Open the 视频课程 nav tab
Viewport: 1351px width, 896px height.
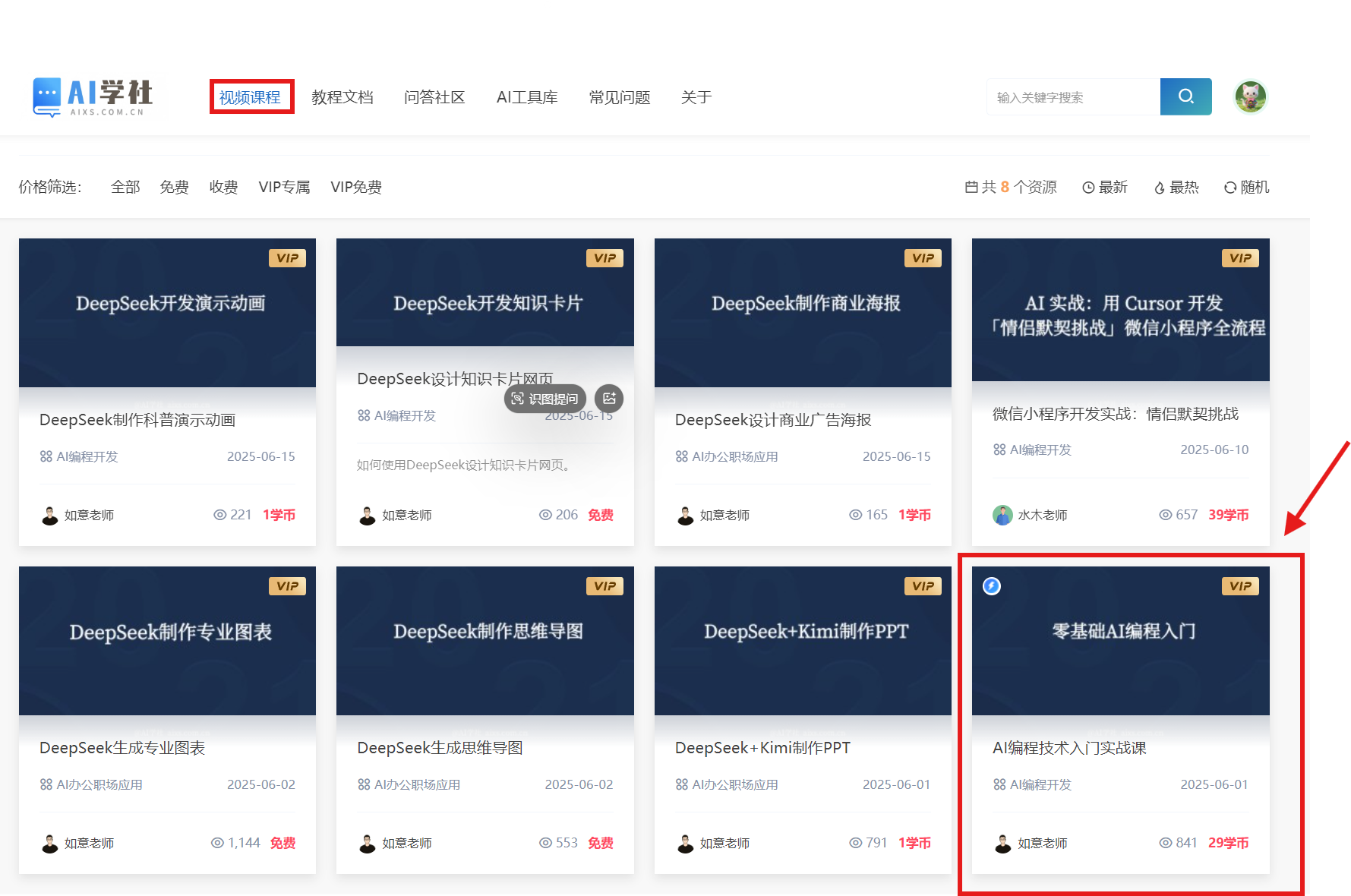pyautogui.click(x=250, y=97)
